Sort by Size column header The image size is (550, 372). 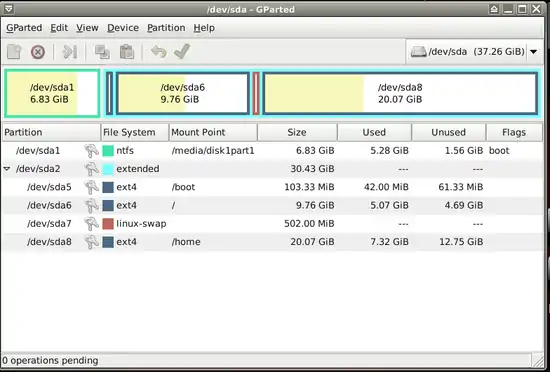coord(297,133)
